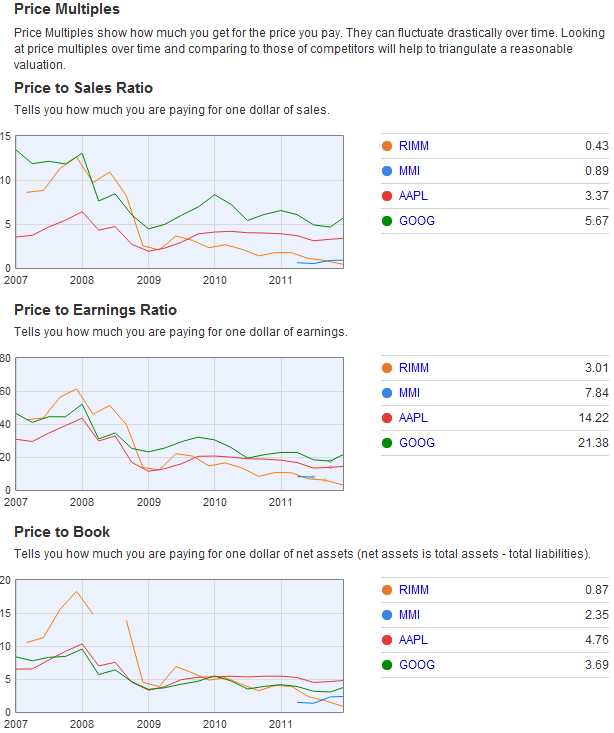614x733 pixels.
Task: Click the 2009 marker on Price to Sales chart
Action: tap(149, 280)
